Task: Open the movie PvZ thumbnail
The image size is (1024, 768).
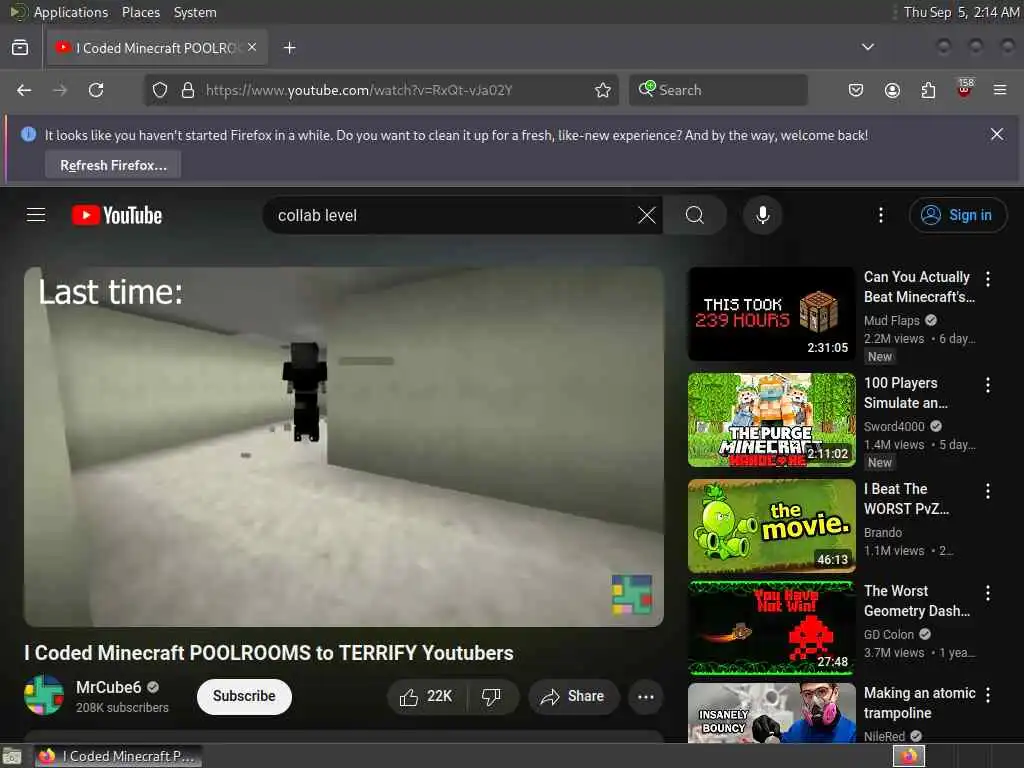Action: pos(771,526)
